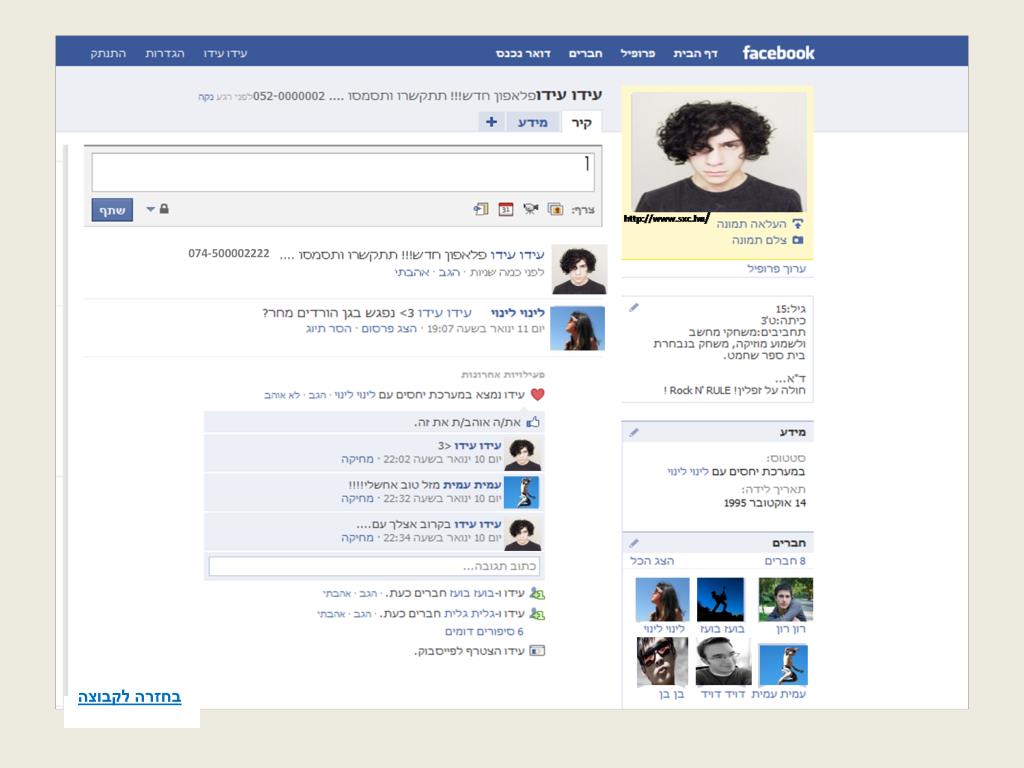The image size is (1024, 768).
Task: Click הצג פרסום on Linoy's post
Action: tap(389, 328)
